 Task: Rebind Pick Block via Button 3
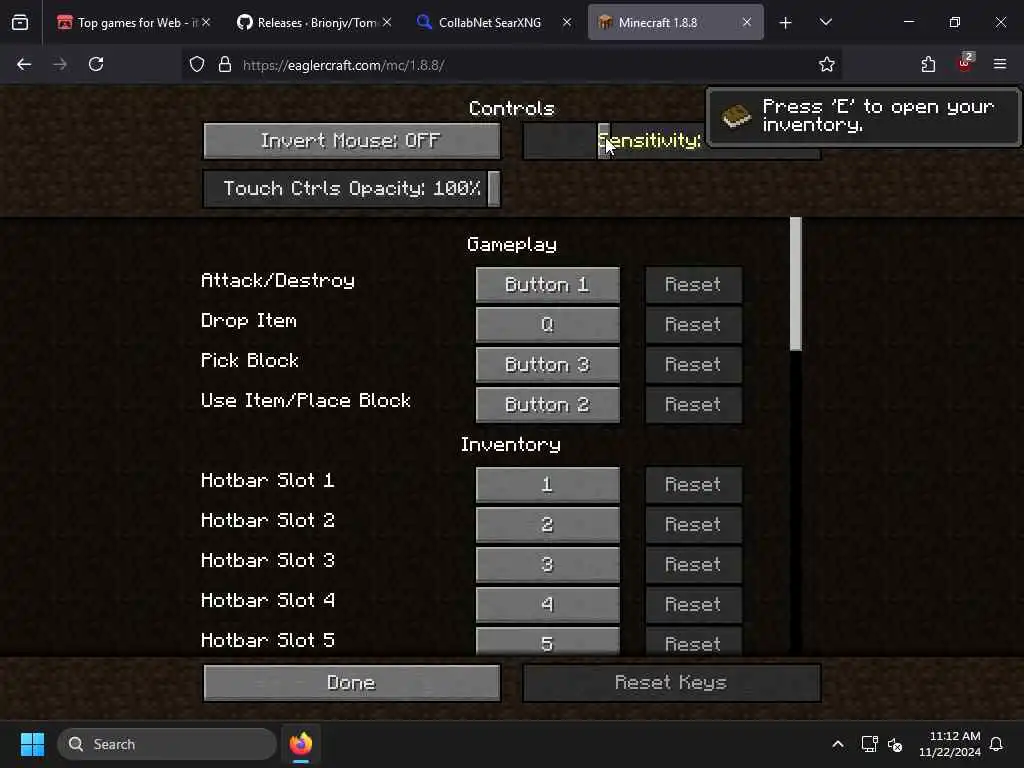[x=547, y=364]
